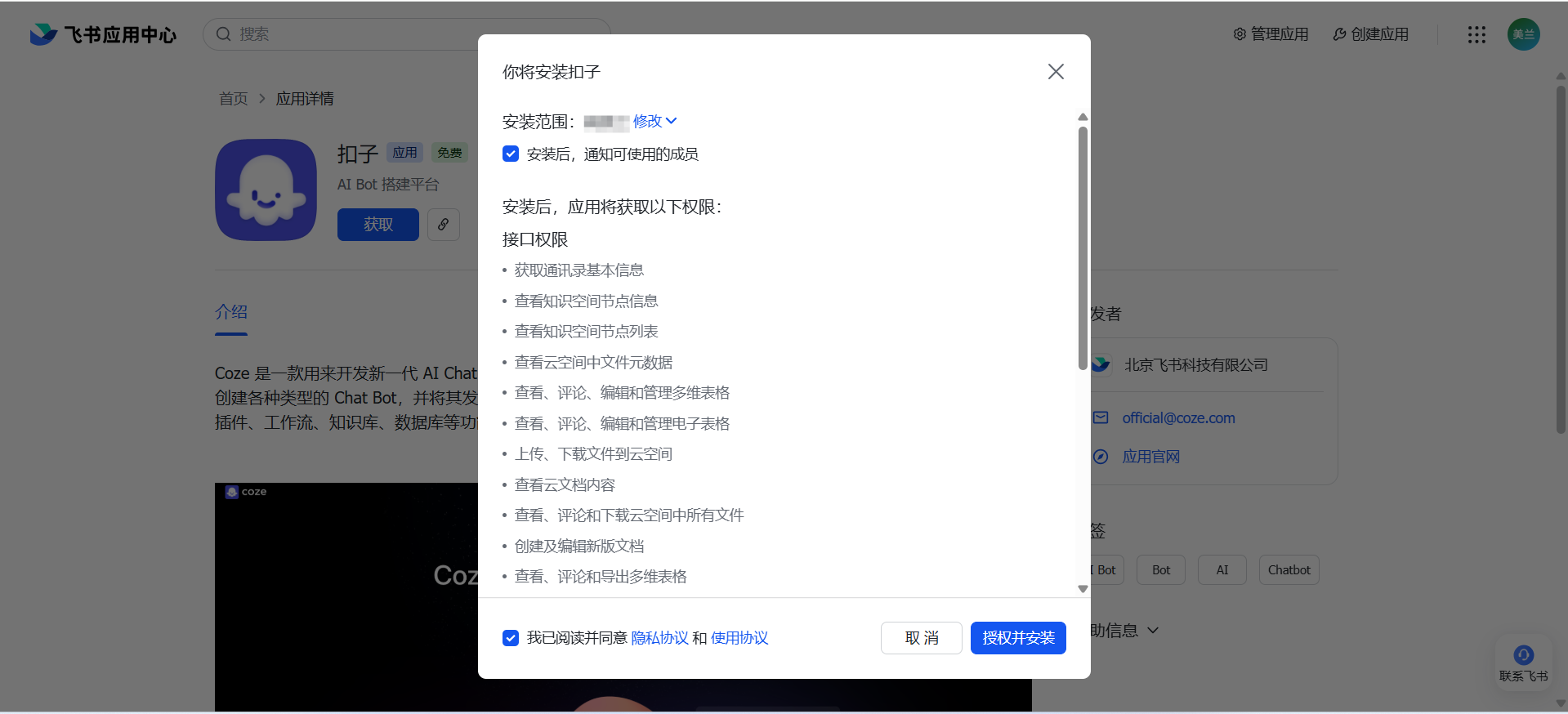Open the nine-dot apps grid icon
Viewport: 1568px width, 714px height.
pos(1476,34)
